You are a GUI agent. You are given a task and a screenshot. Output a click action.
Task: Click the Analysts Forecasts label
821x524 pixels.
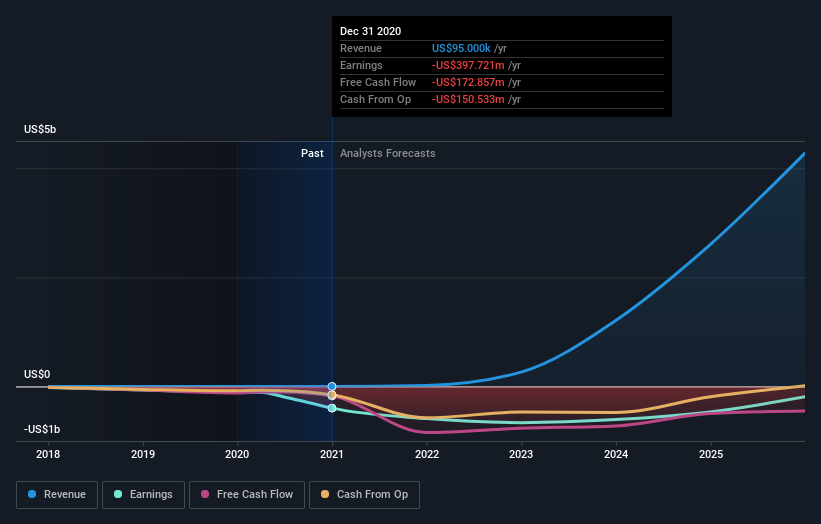(387, 153)
